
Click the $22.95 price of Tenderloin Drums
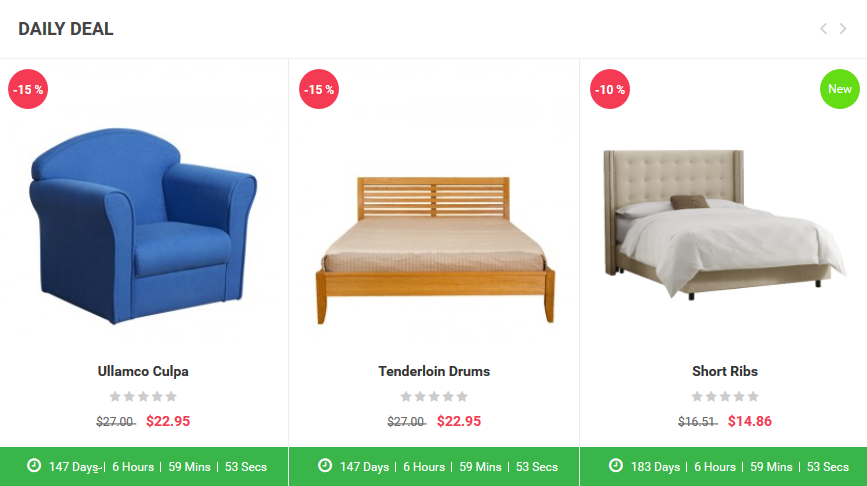[459, 421]
